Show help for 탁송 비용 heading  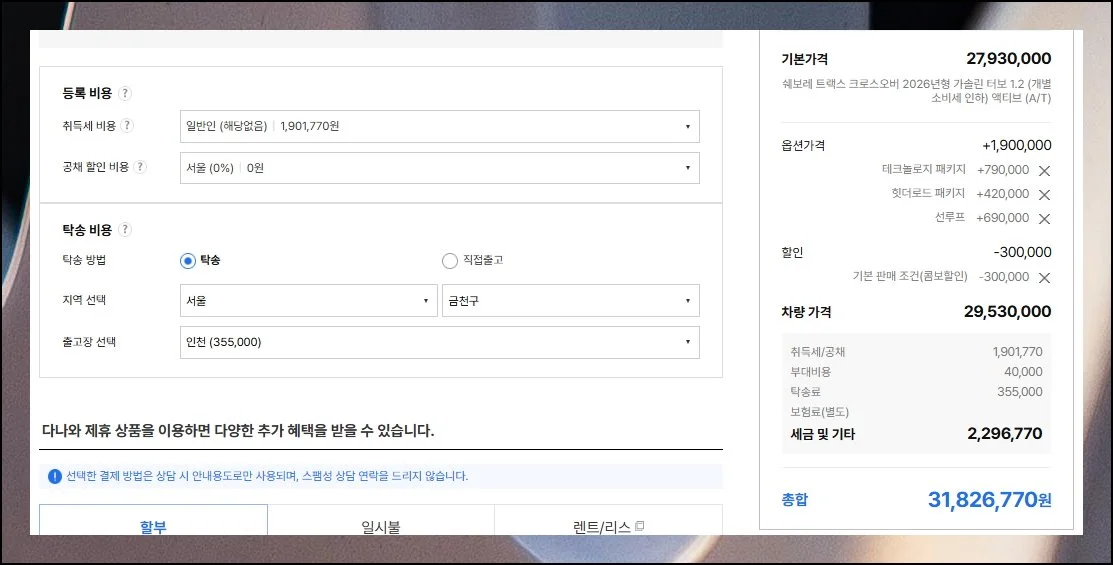click(125, 229)
